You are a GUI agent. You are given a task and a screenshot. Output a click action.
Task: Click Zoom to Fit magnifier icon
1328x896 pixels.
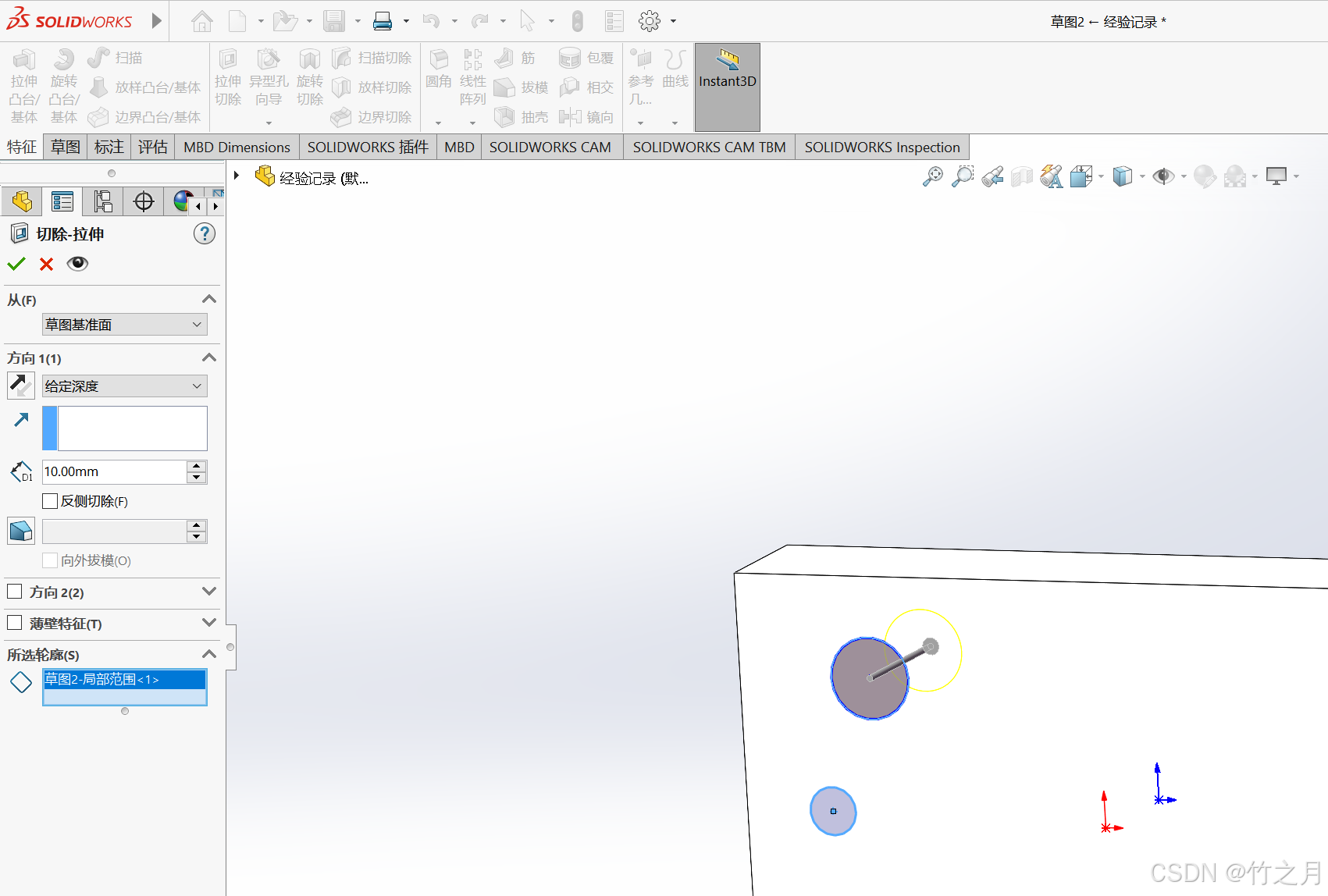[x=932, y=176]
